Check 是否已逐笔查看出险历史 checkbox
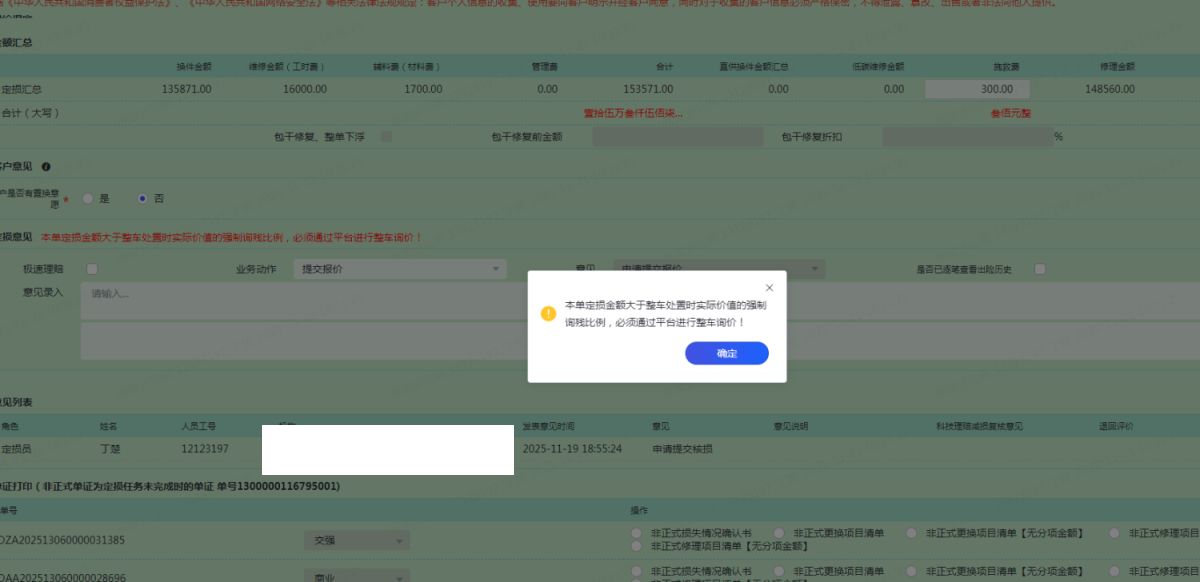This screenshot has width=1200, height=582. [1040, 269]
